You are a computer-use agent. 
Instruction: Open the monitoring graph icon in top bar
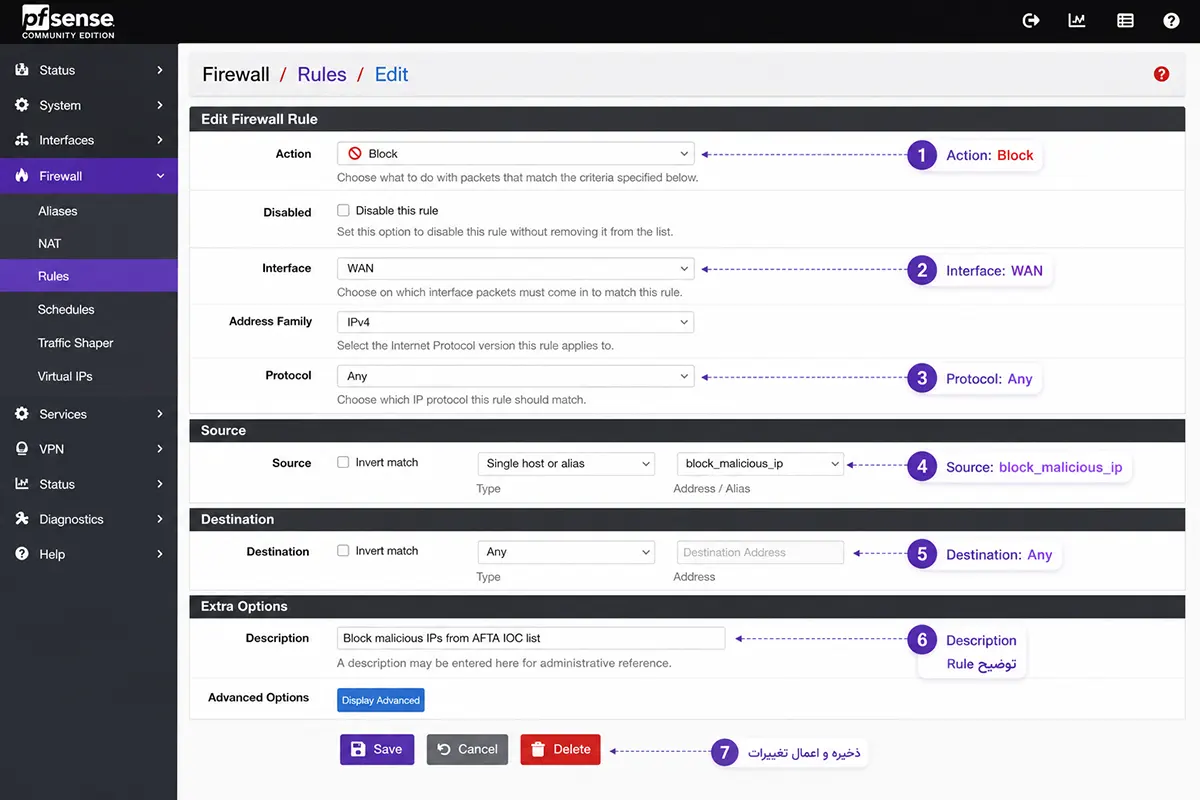[1077, 20]
